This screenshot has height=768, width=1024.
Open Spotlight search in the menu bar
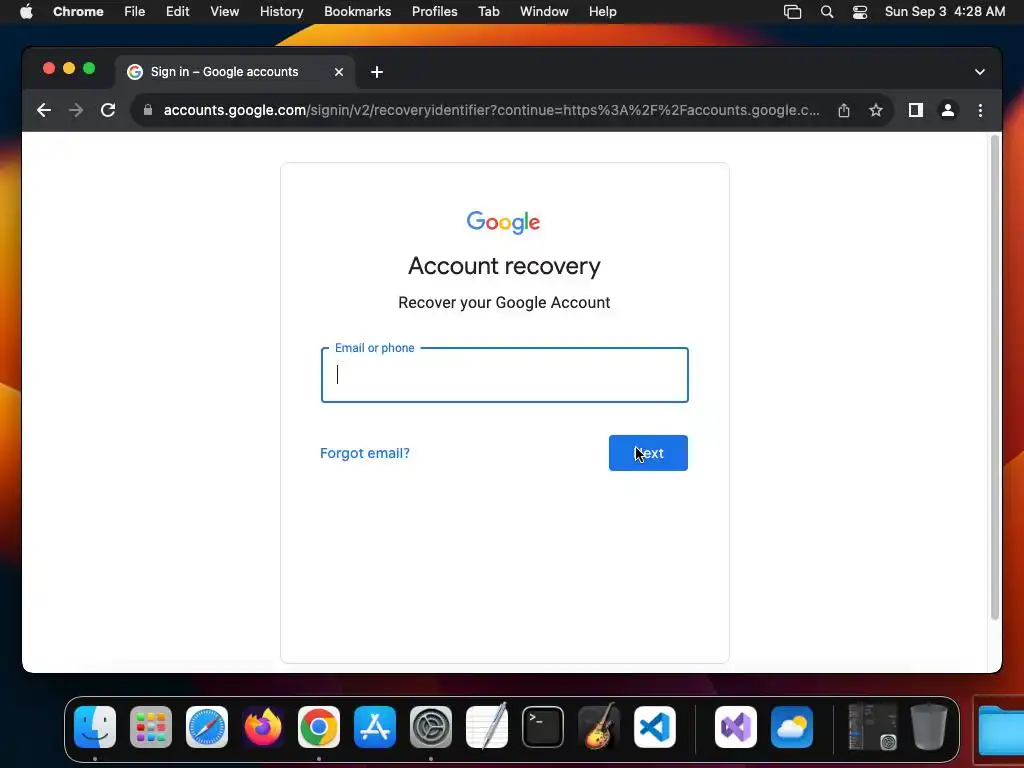[827, 12]
